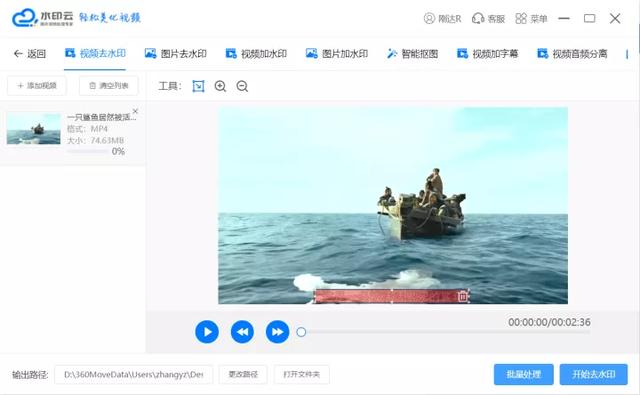Click the 清空列表 button

(109, 86)
